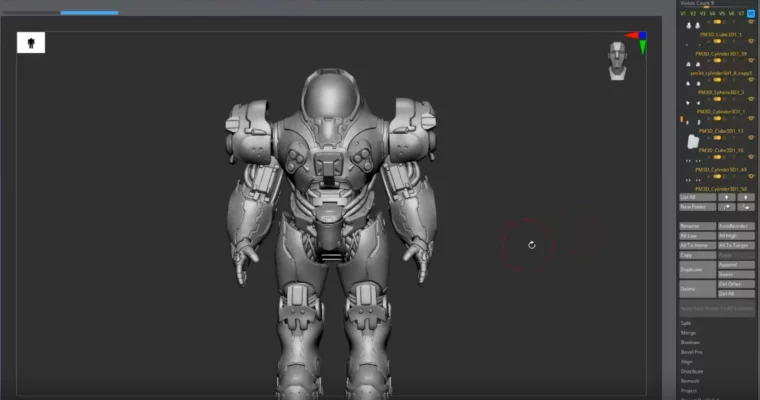The height and width of the screenshot is (400, 760).
Task: Toggle eye icon under the PM3D_Cylinder3D1_39 name
Action: [752, 61]
